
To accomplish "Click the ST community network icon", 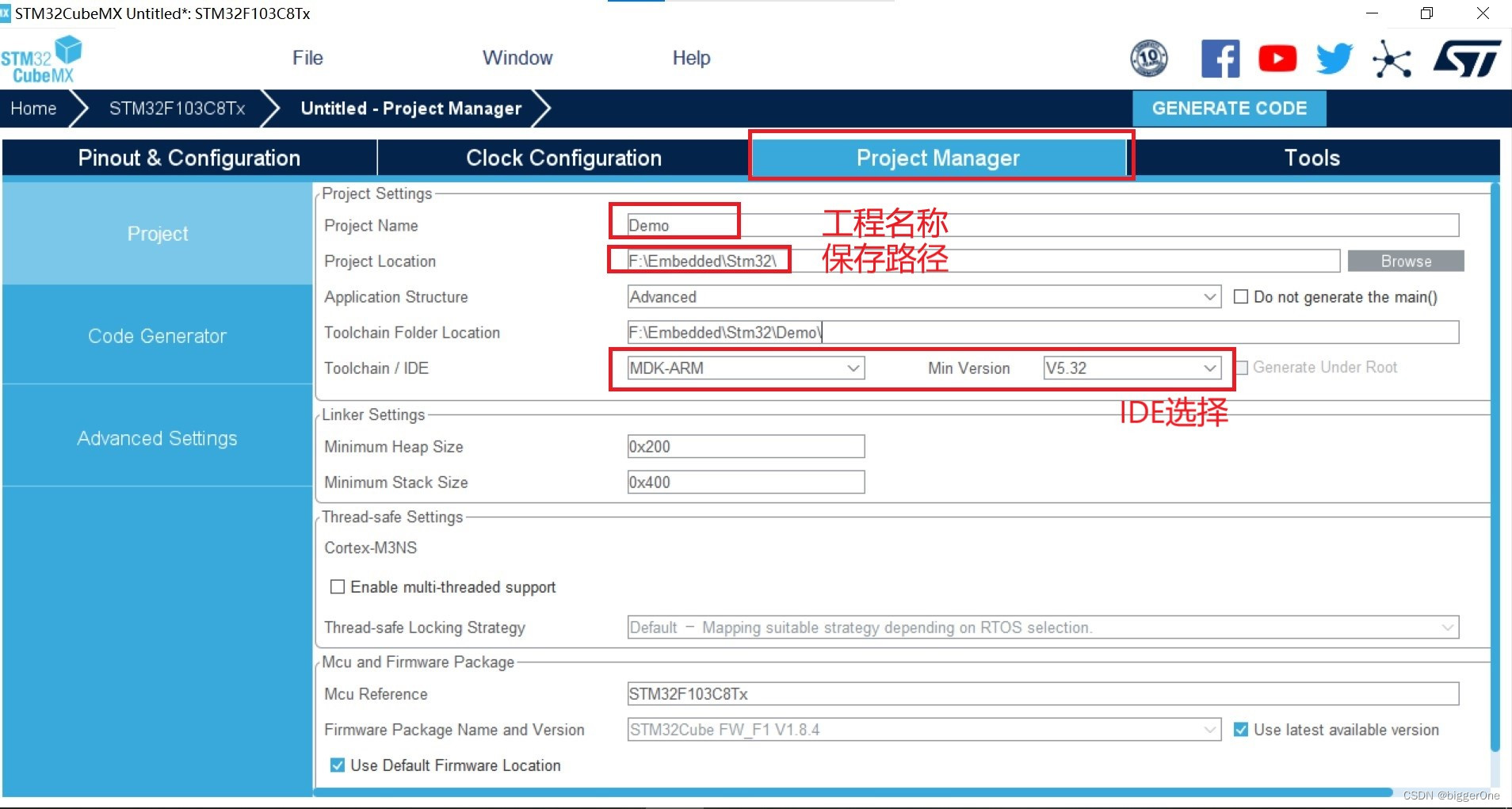I will click(1392, 59).
